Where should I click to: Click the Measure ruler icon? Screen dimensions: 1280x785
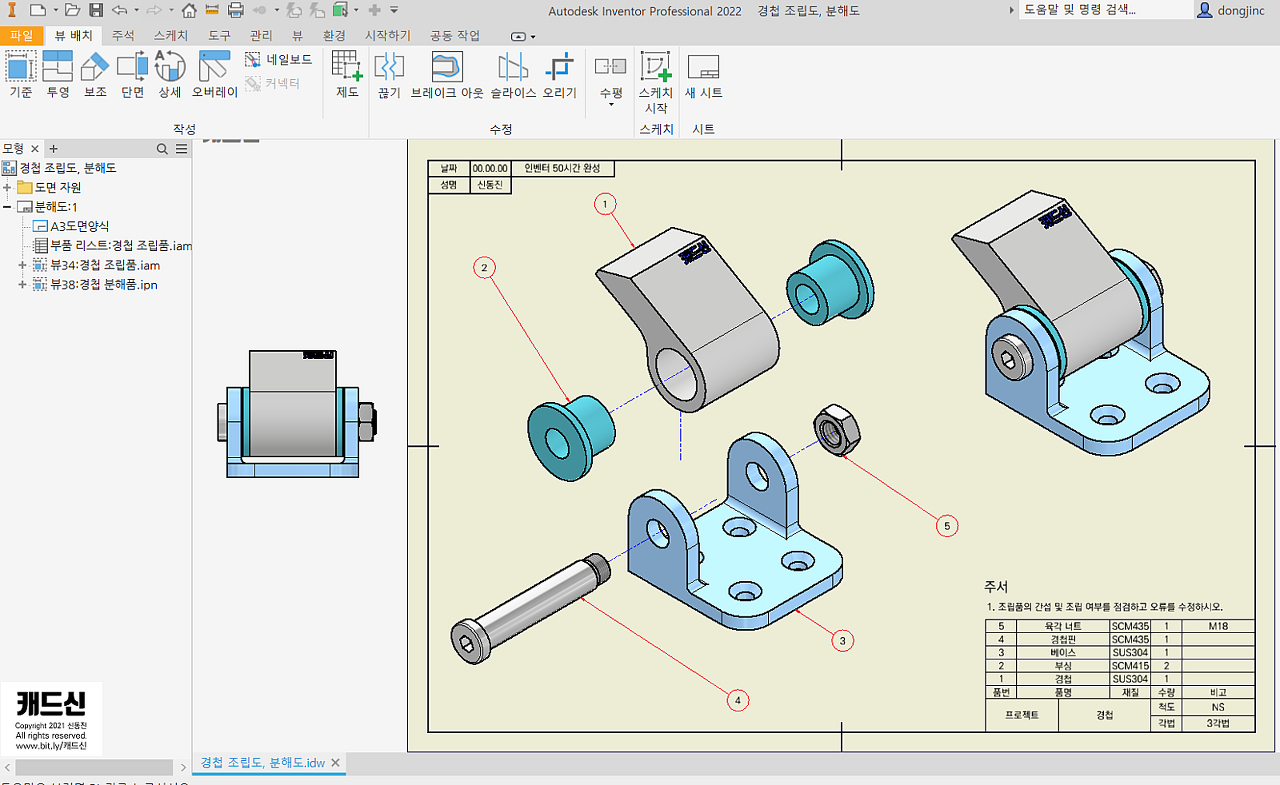(x=212, y=10)
